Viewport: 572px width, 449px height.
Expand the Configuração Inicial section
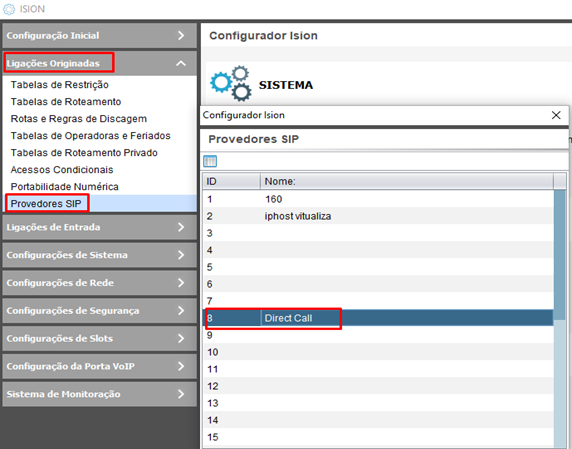pos(100,35)
